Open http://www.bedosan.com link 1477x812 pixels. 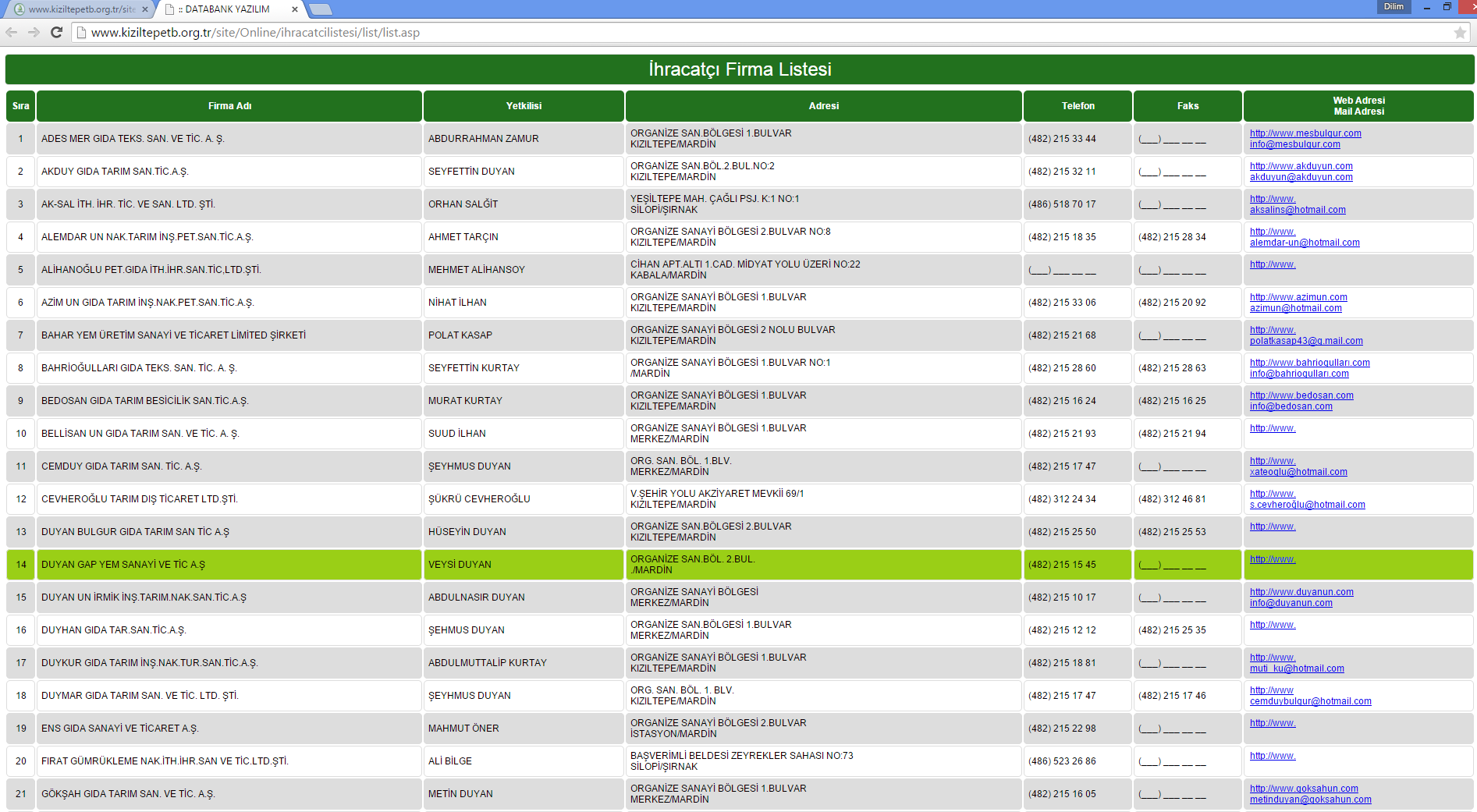1301,395
